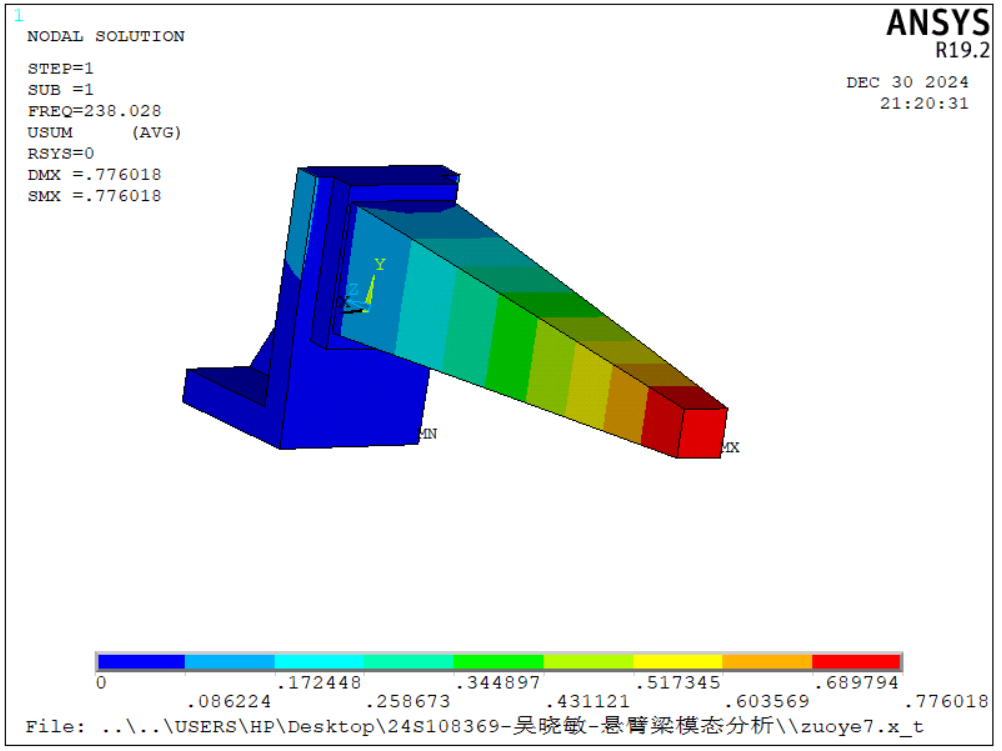This screenshot has width=1002, height=751.
Task: Click the legend value .517345
Action: (677, 683)
